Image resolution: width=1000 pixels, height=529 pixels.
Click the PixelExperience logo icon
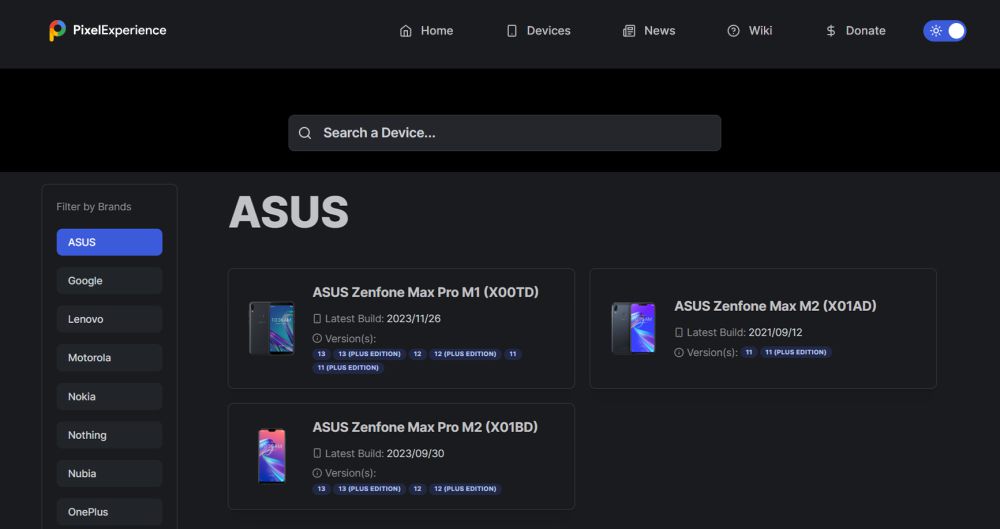(58, 31)
